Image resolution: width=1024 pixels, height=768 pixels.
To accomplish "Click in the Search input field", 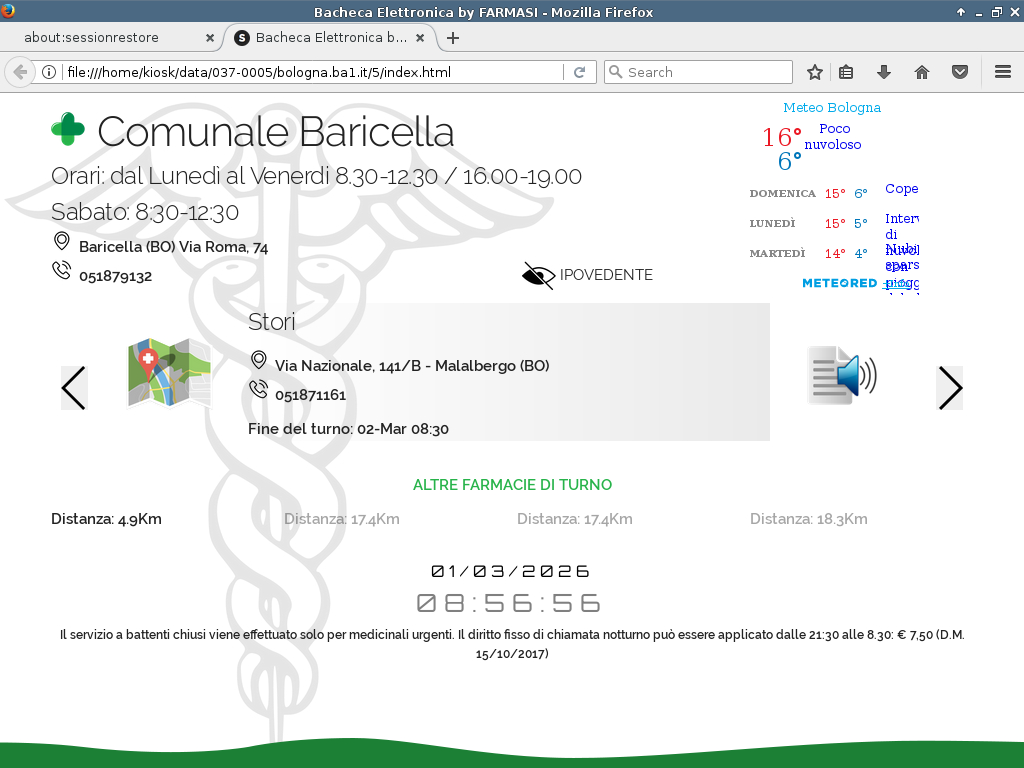I will click(705, 72).
